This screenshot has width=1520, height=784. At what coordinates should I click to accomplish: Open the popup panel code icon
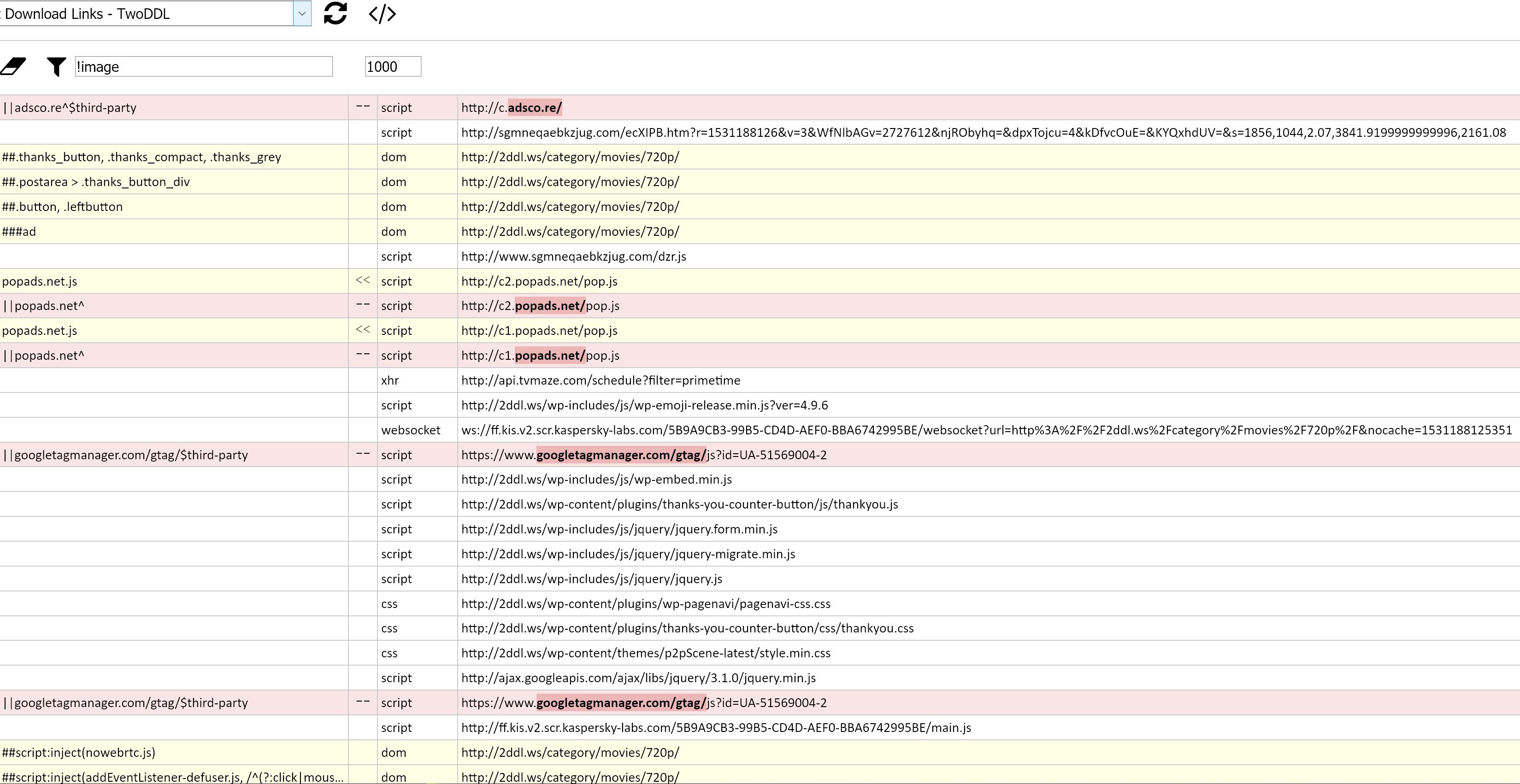coord(382,13)
